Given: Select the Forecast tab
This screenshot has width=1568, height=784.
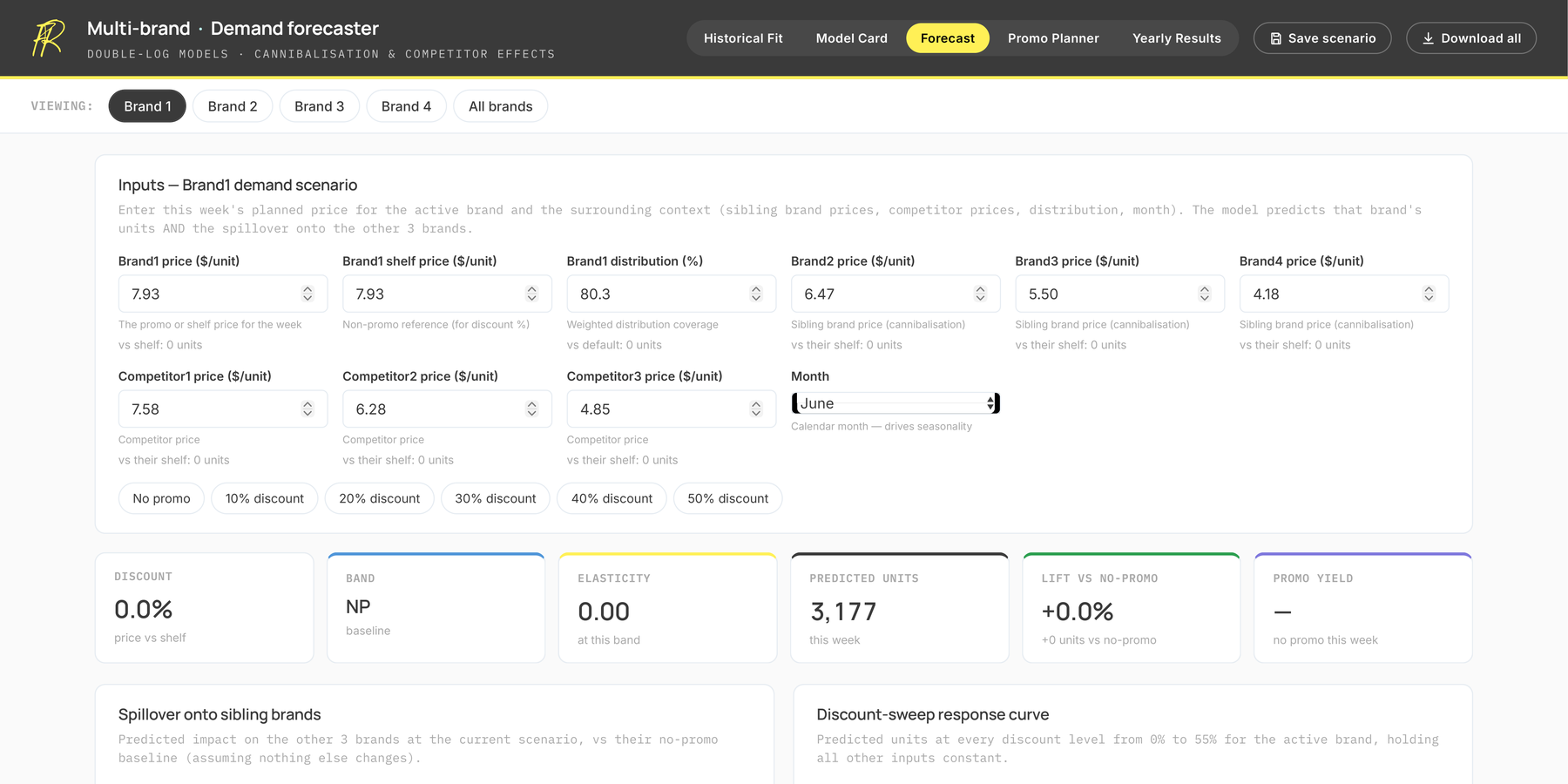Looking at the screenshot, I should (x=948, y=38).
